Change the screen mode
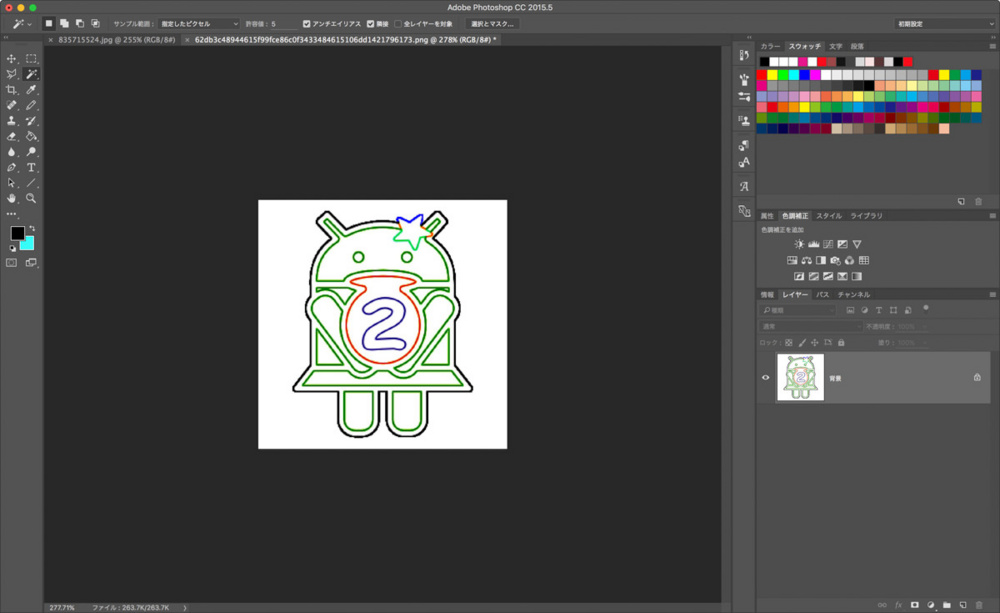The image size is (1000, 613). click(31, 263)
